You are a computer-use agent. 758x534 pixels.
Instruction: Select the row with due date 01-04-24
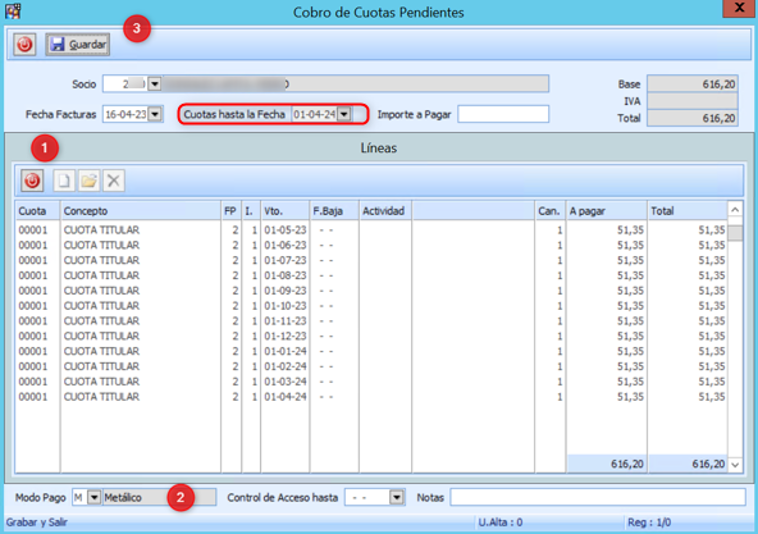coord(371,397)
